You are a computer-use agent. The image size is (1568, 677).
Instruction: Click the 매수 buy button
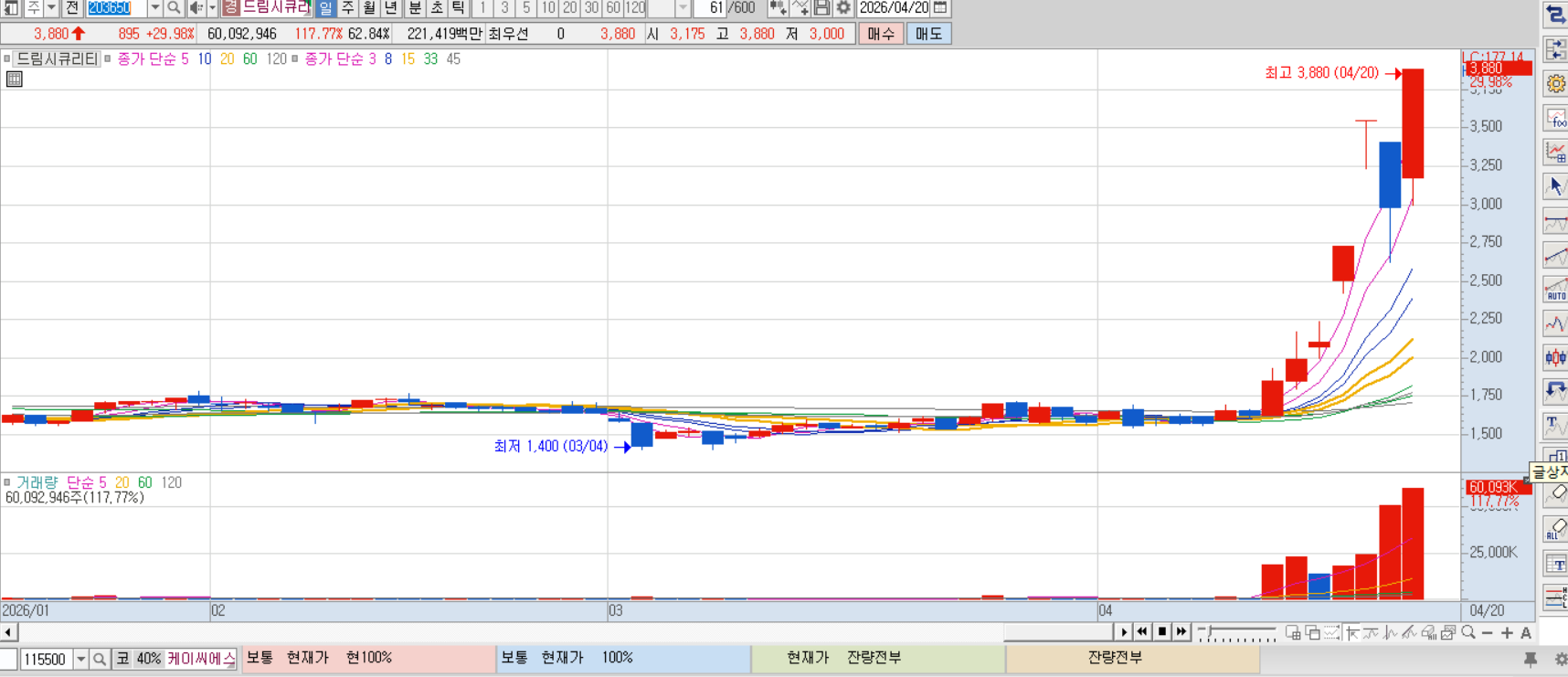(x=881, y=34)
